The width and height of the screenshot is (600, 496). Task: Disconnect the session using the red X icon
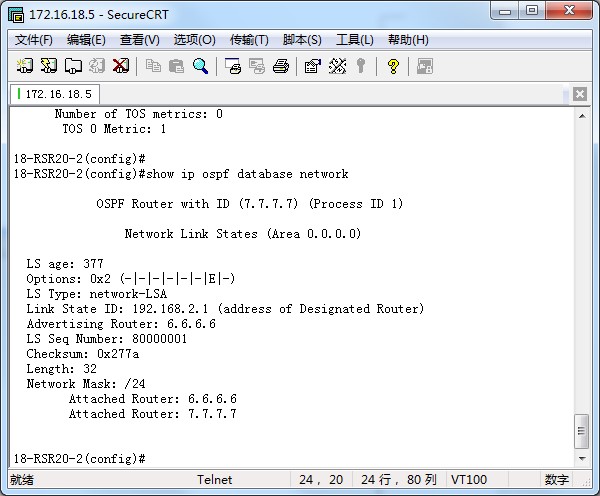tap(121, 67)
